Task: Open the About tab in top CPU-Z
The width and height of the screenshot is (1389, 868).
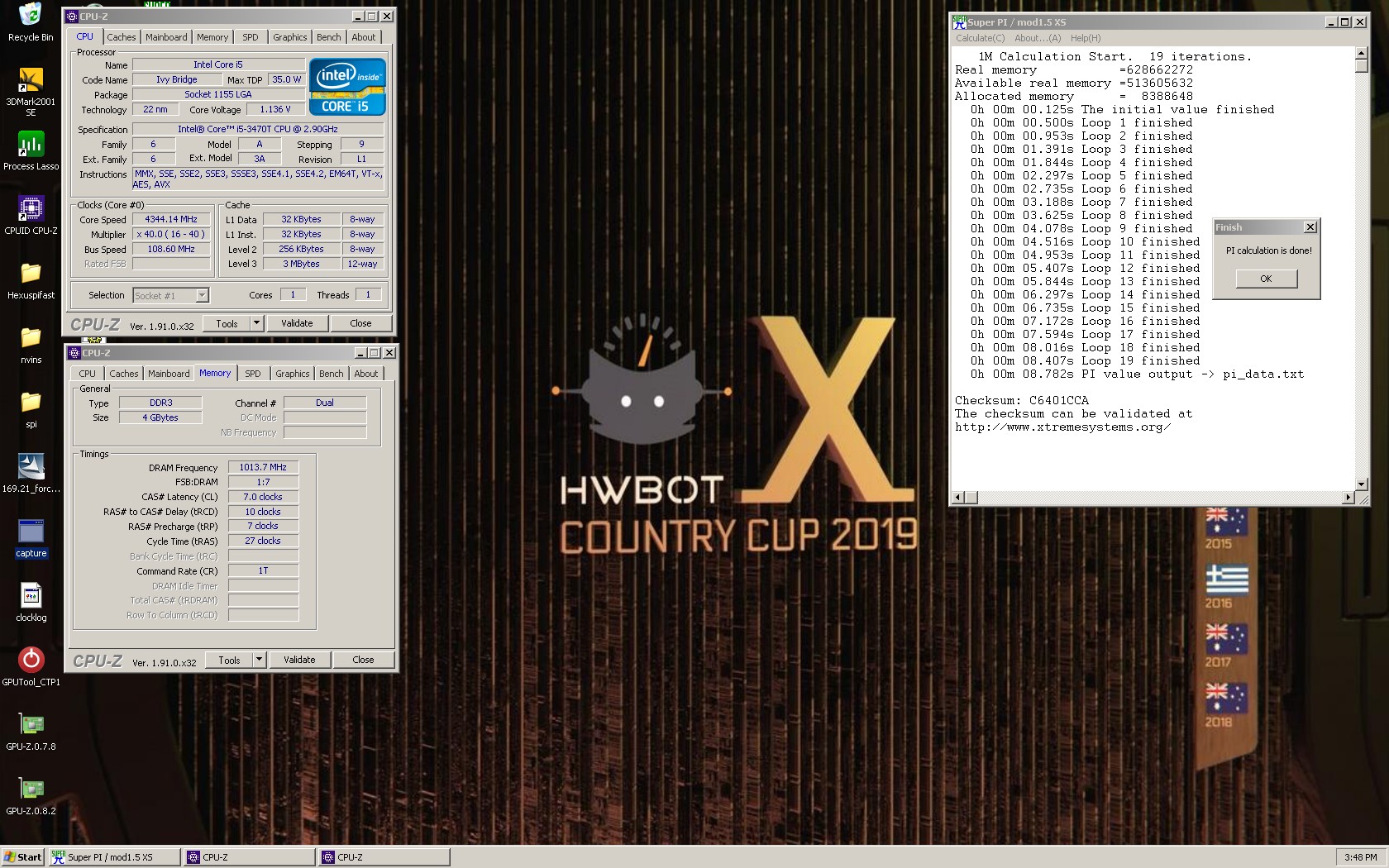Action: coord(364,37)
